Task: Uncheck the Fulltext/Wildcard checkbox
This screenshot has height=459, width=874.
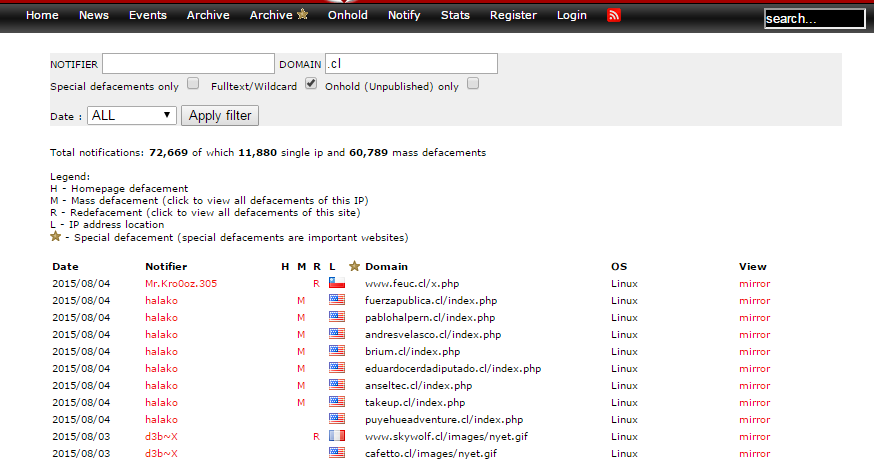Action: click(x=311, y=84)
